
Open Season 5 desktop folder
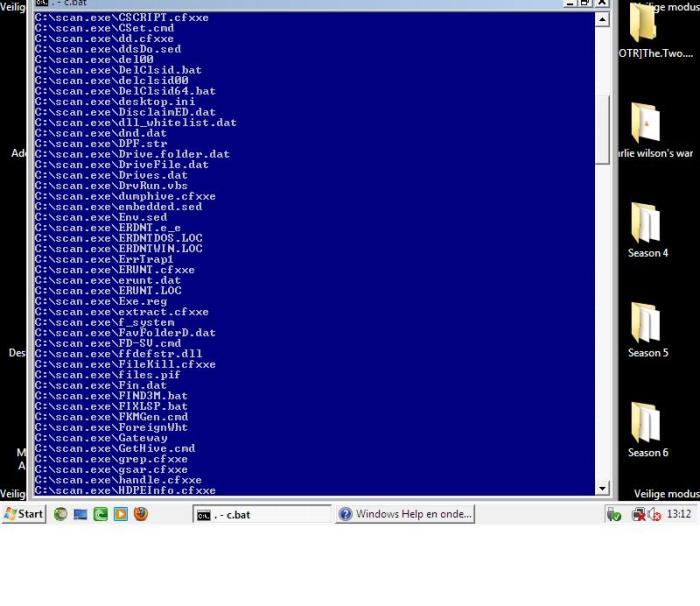[648, 330]
